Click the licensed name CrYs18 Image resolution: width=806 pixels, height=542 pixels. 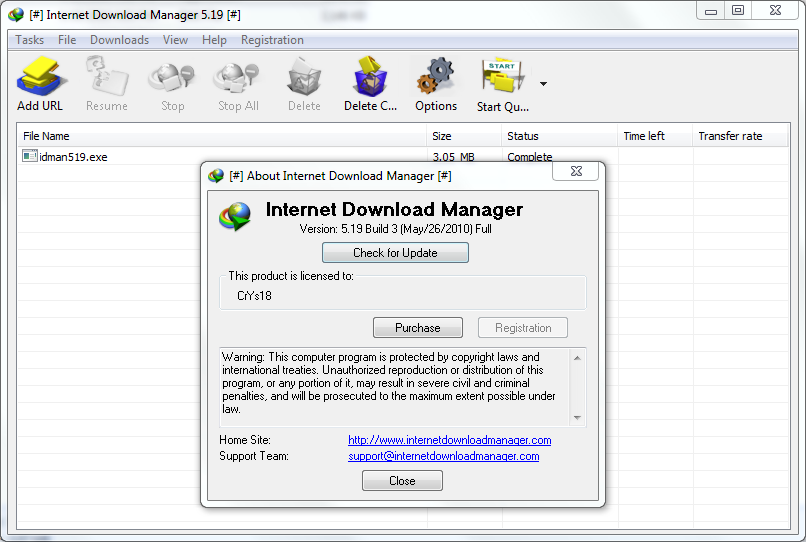[x=254, y=296]
